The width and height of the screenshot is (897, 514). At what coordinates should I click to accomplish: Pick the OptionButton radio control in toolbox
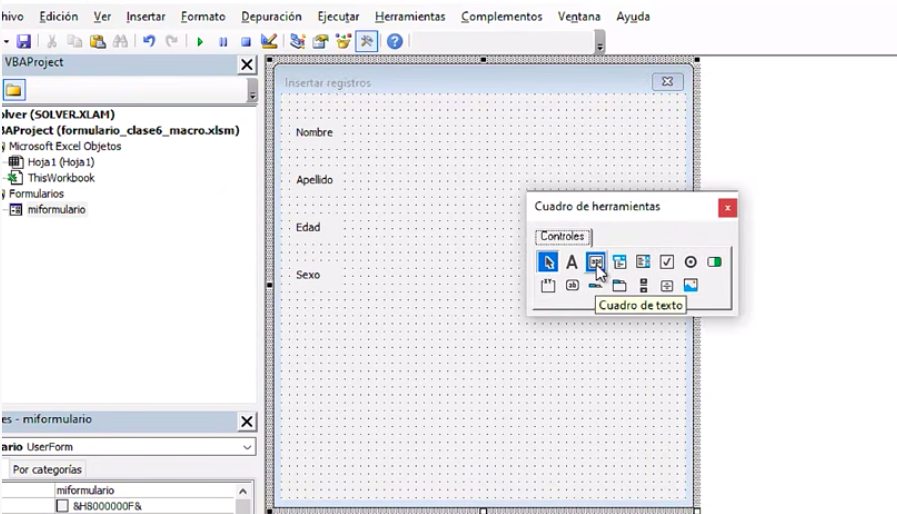click(x=690, y=262)
